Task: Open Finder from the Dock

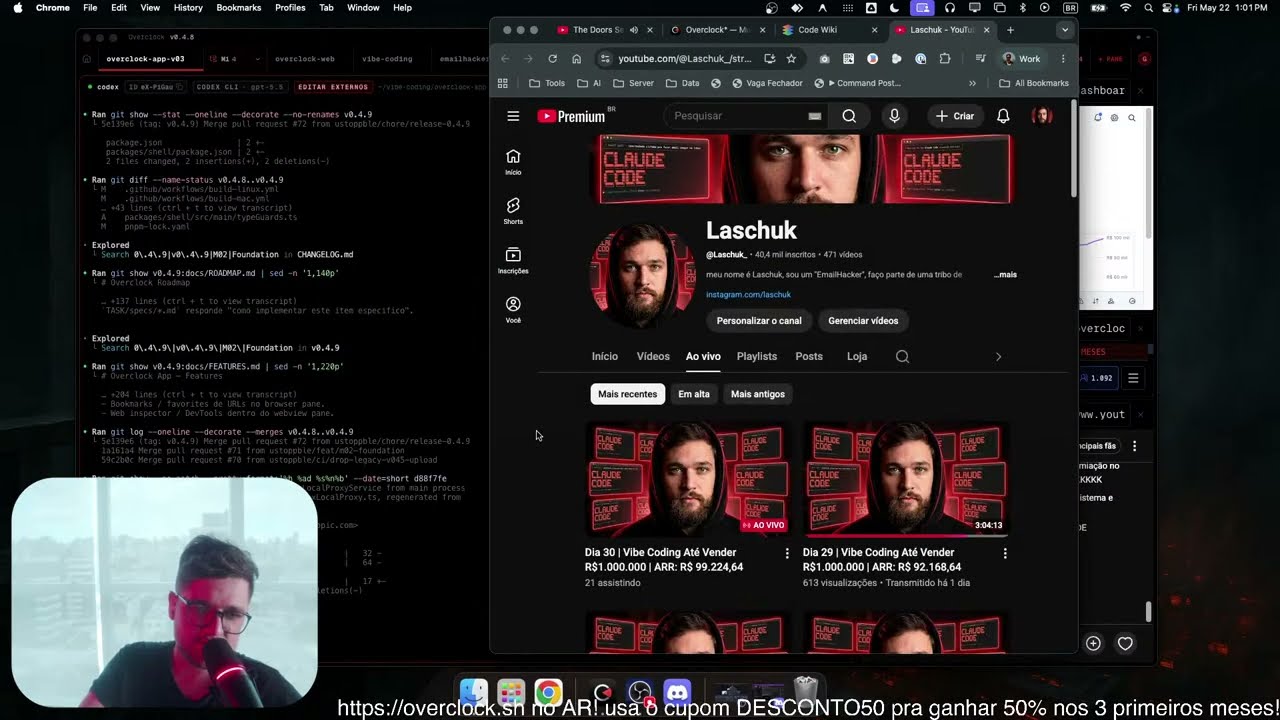Action: (x=474, y=692)
